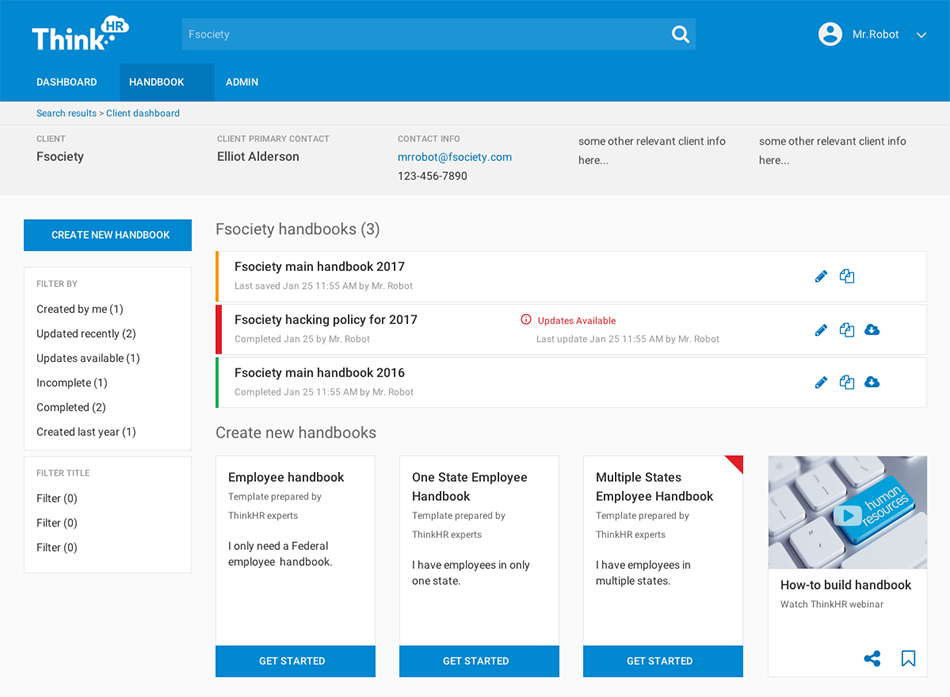Open the Admin tab

tap(242, 82)
